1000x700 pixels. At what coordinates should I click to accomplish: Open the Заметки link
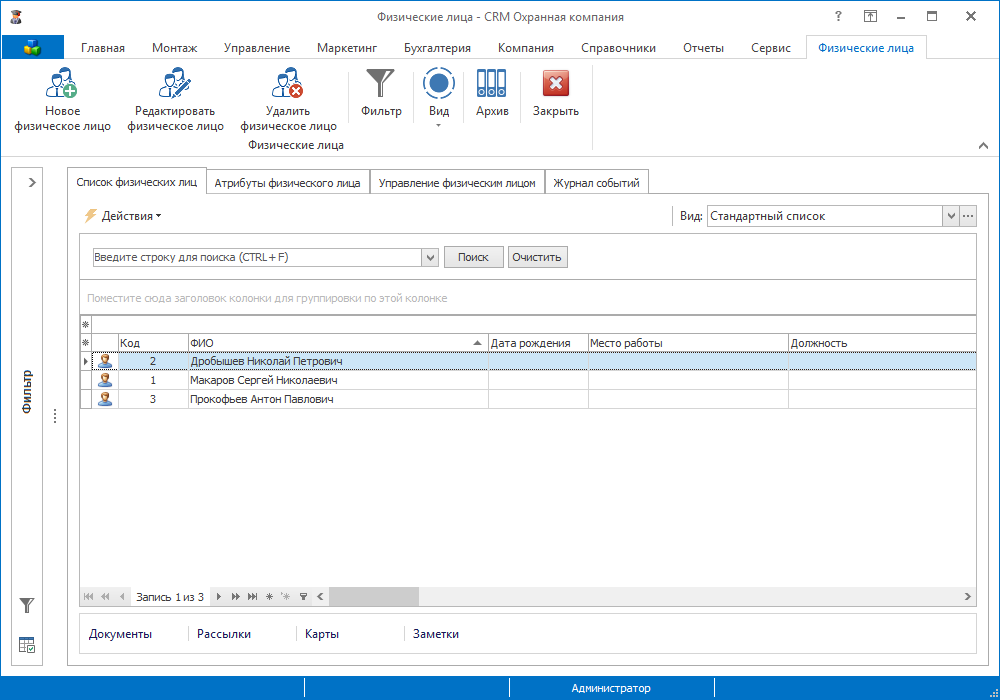[x=436, y=634]
